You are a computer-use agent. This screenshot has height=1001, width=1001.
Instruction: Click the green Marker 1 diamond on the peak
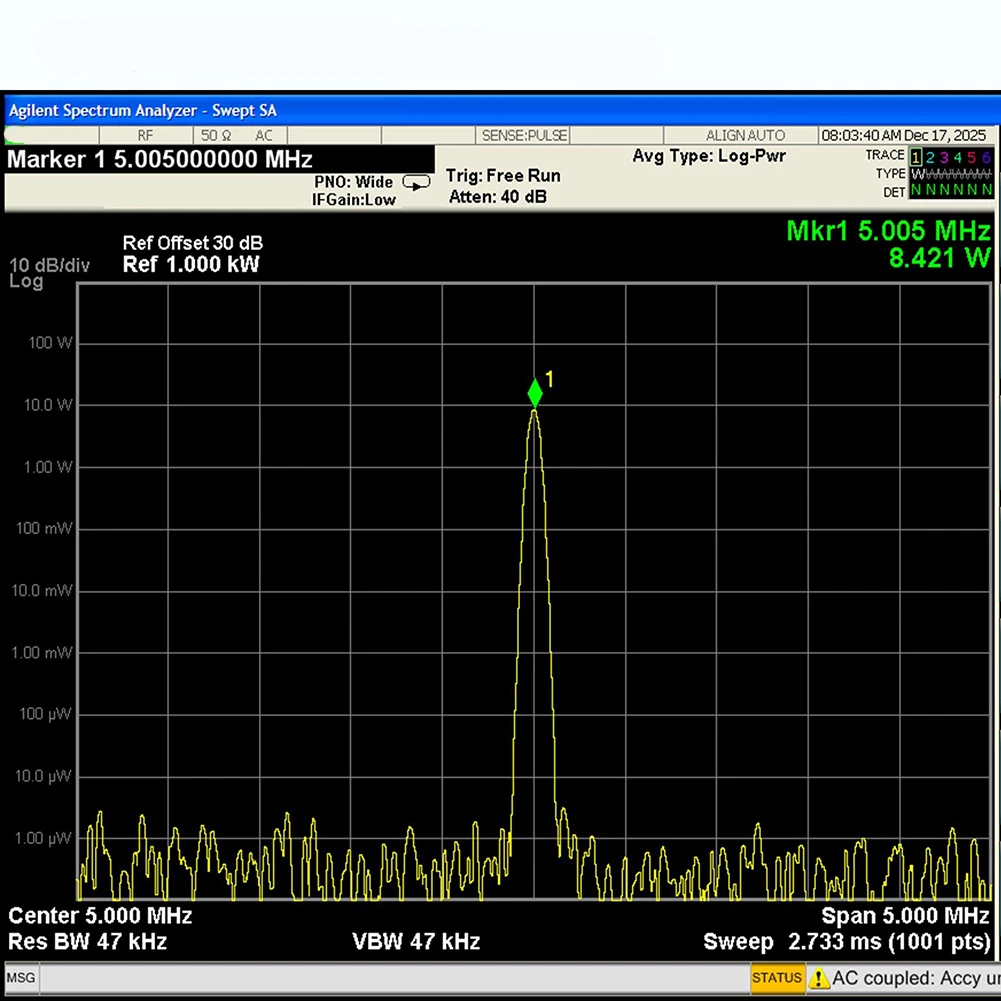535,393
